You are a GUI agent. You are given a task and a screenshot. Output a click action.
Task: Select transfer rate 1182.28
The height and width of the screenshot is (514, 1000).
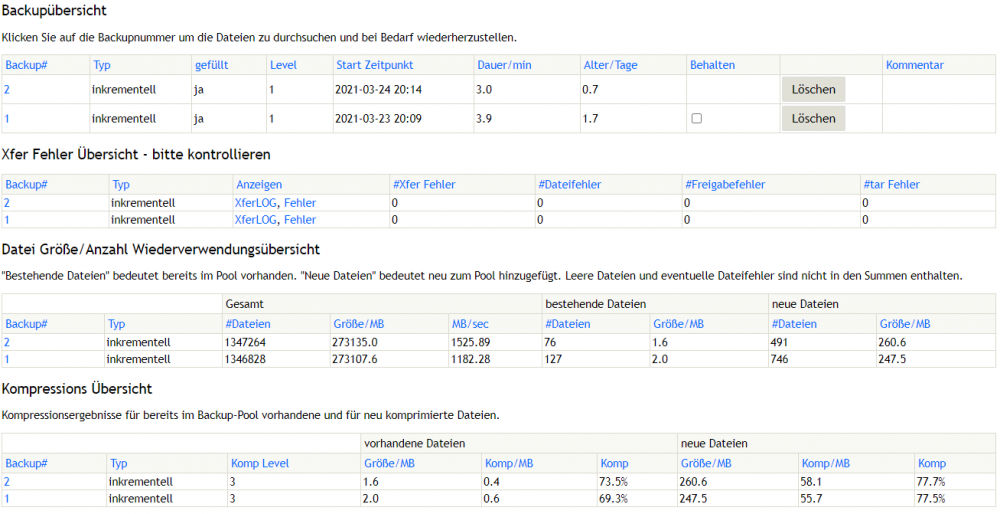pyautogui.click(x=471, y=359)
